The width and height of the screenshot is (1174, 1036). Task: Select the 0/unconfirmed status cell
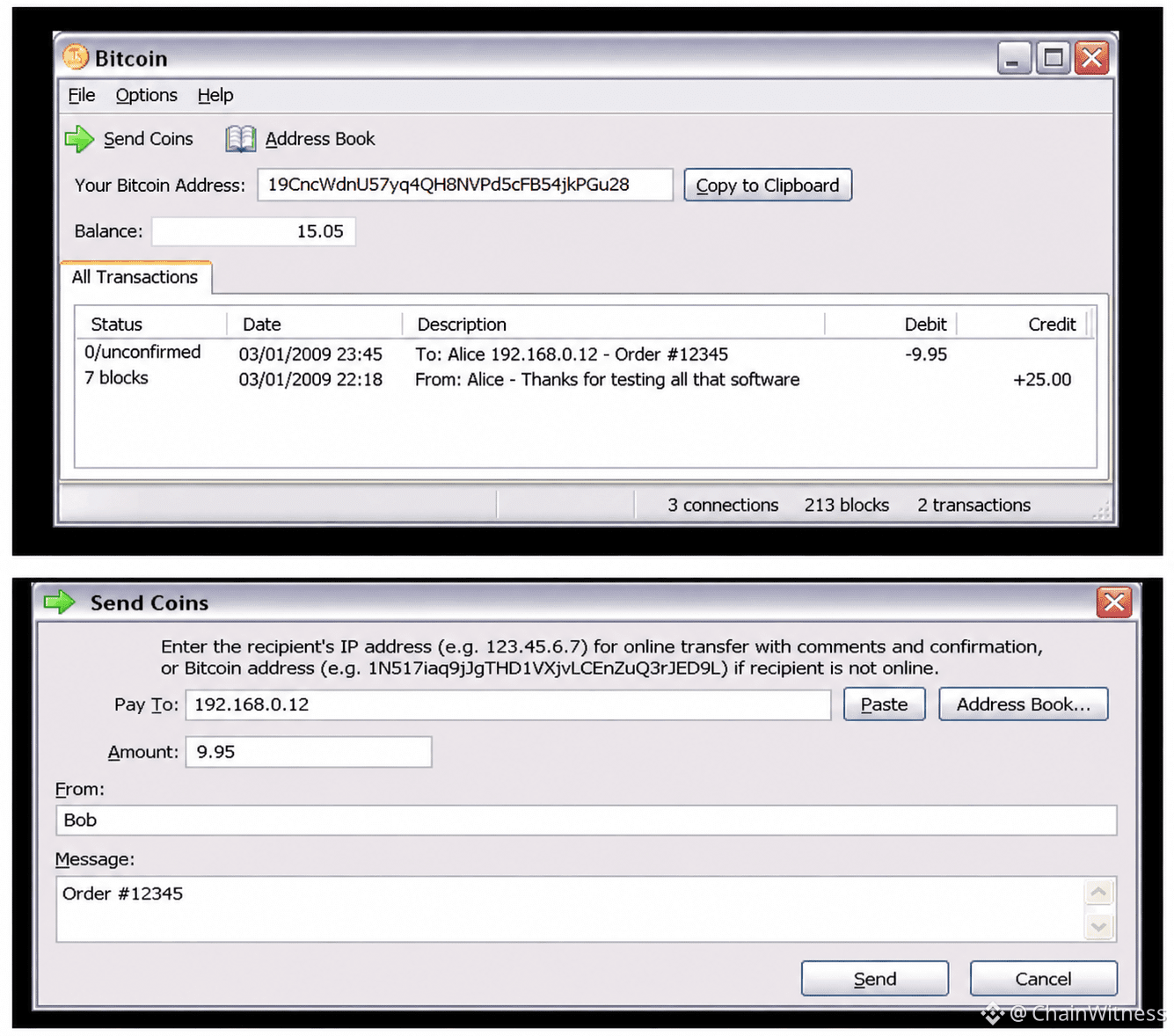(142, 352)
